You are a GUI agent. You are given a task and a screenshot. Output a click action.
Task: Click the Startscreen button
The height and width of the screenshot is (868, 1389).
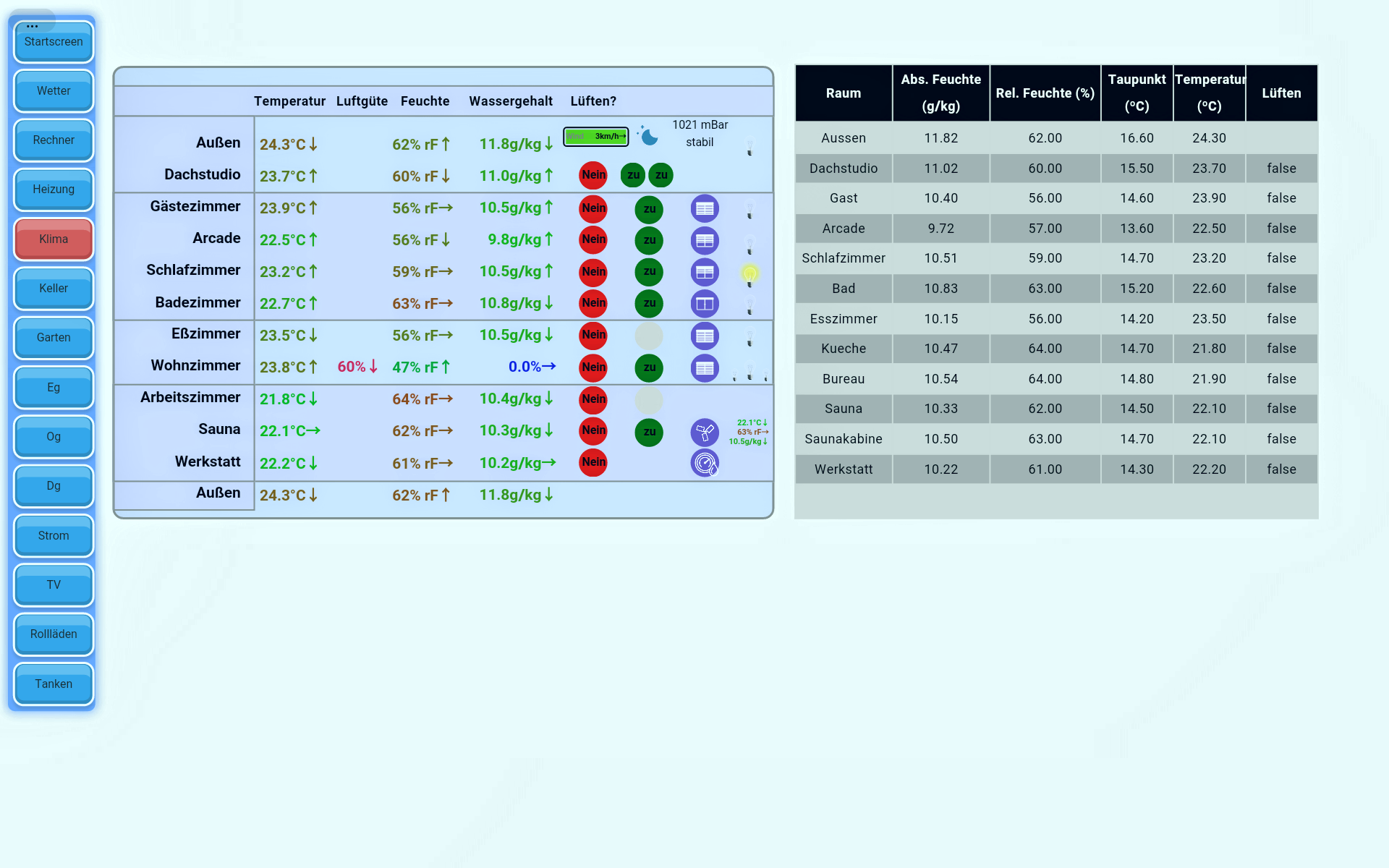[54, 42]
